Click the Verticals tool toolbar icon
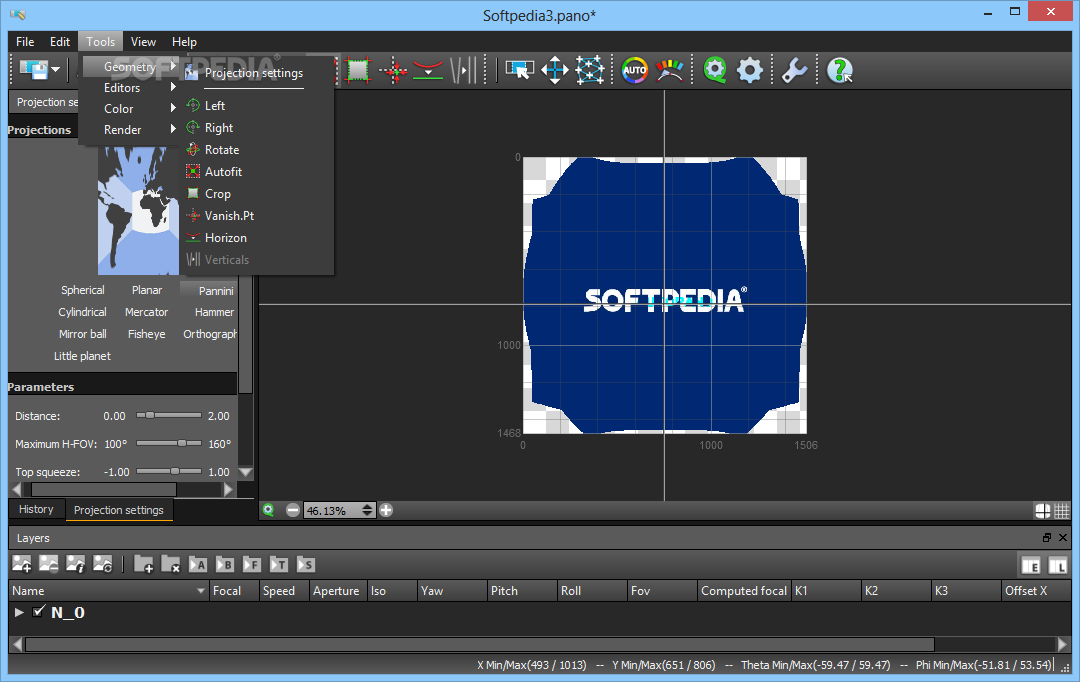This screenshot has height=682, width=1080. [x=464, y=70]
